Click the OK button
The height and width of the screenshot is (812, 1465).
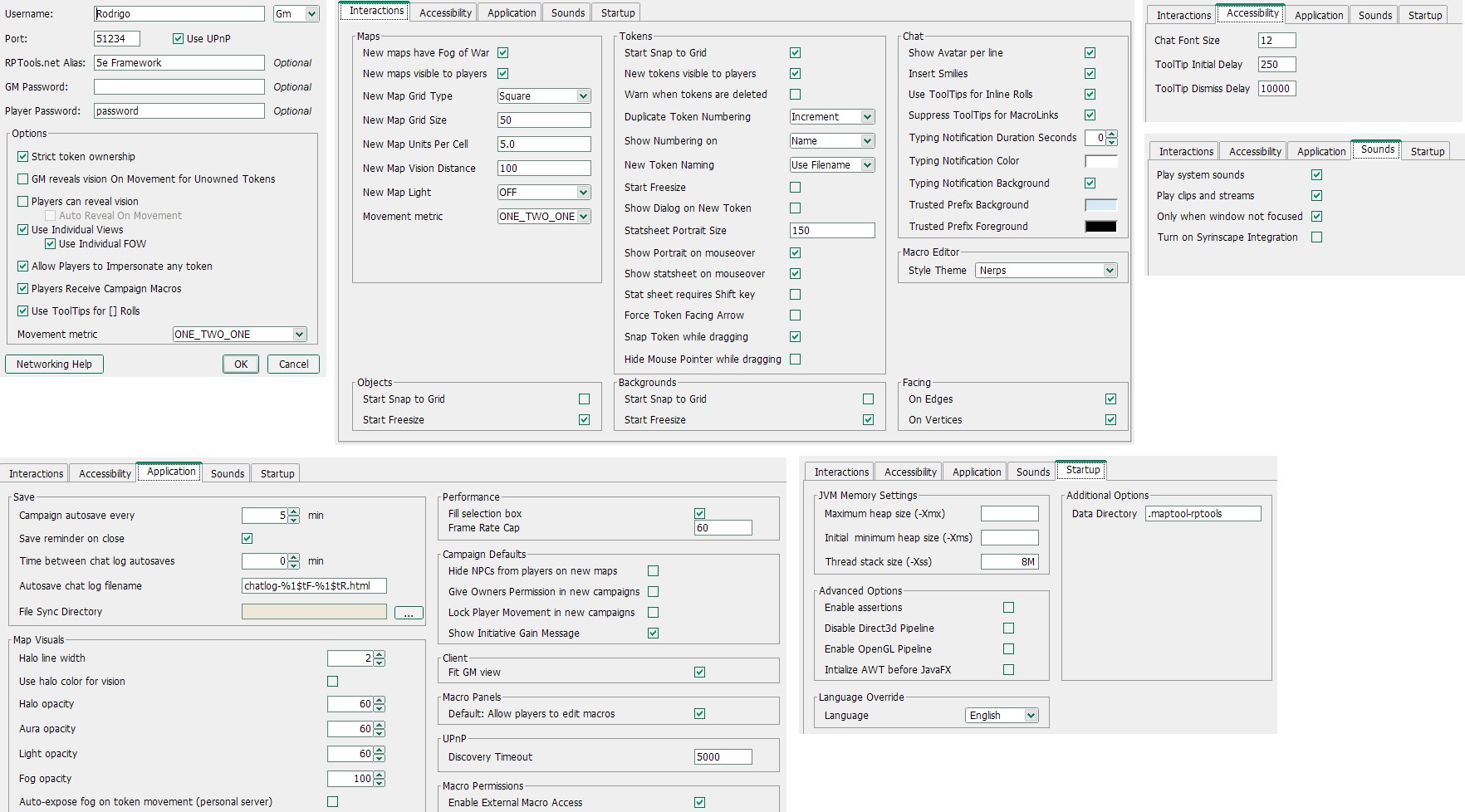pos(241,364)
